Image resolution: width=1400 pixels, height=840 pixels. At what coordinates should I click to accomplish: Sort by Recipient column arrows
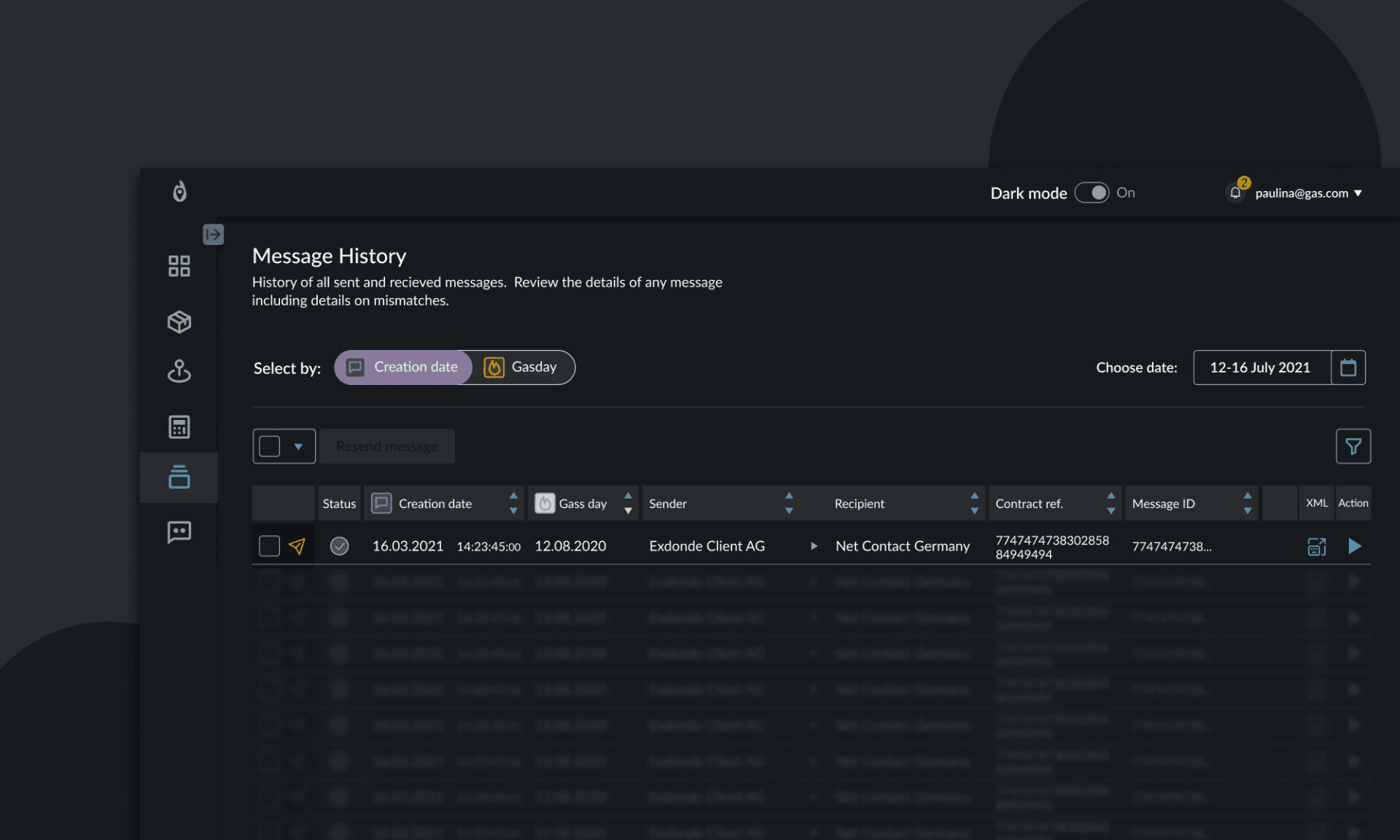coord(974,503)
